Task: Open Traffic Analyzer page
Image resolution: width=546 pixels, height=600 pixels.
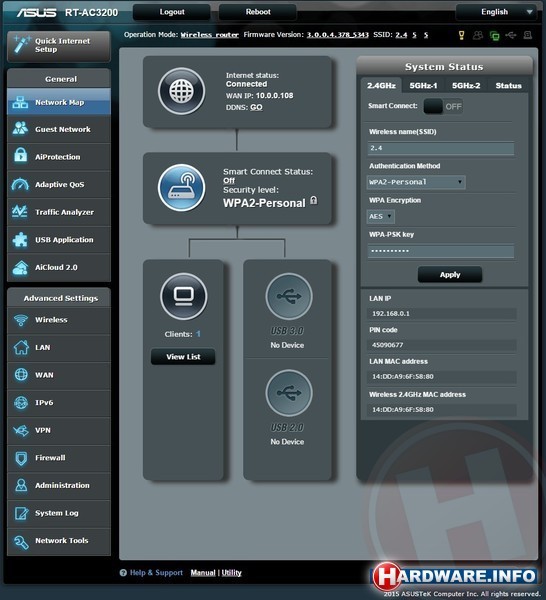Action: coord(59,212)
